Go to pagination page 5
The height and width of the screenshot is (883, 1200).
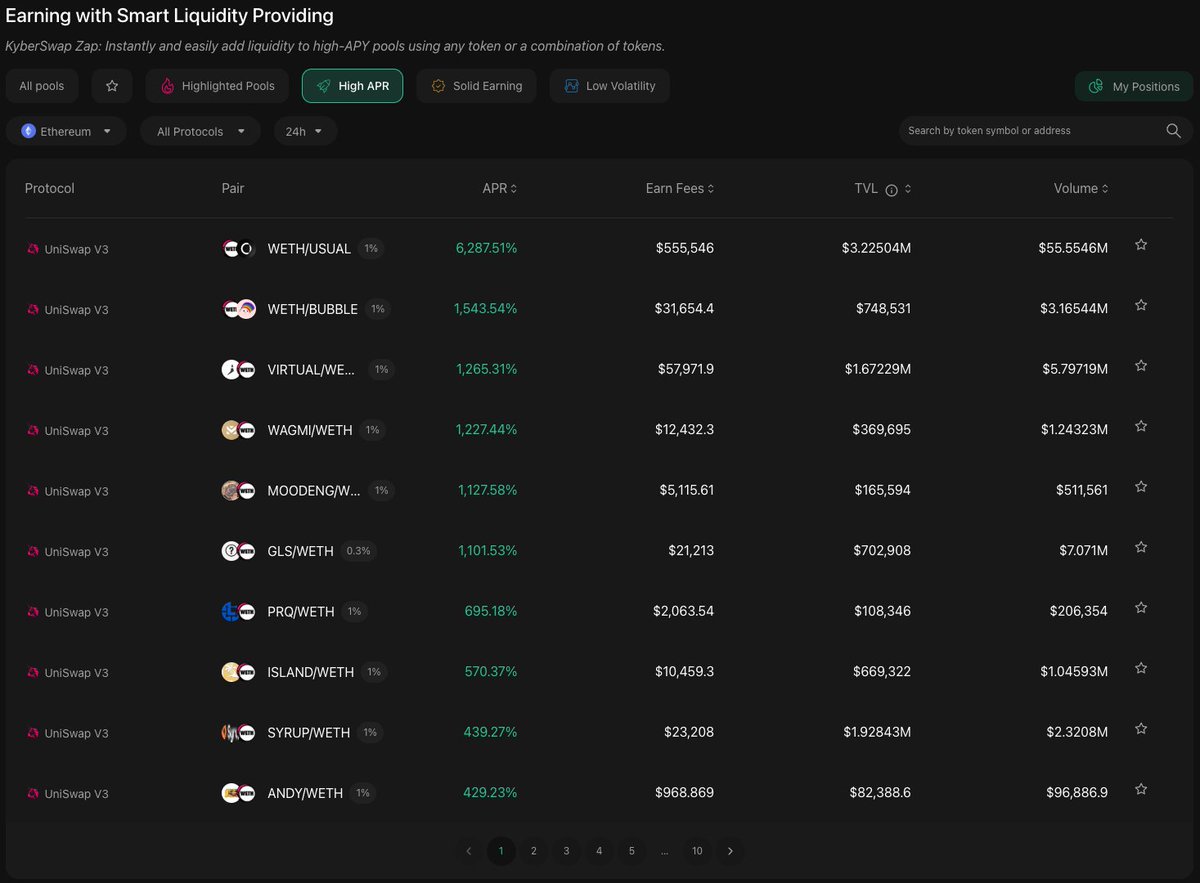(632, 851)
